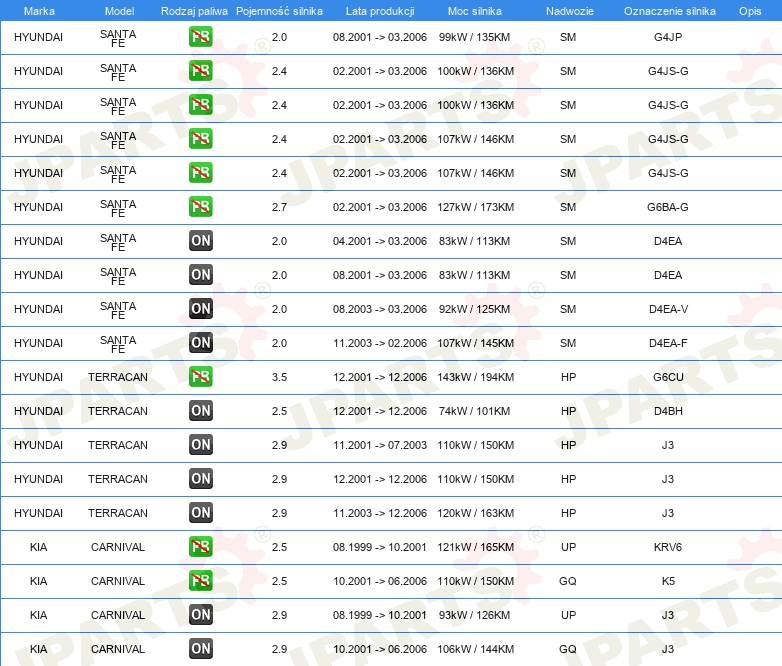Select the 92kW / 125KM power cell

pyautogui.click(x=474, y=309)
